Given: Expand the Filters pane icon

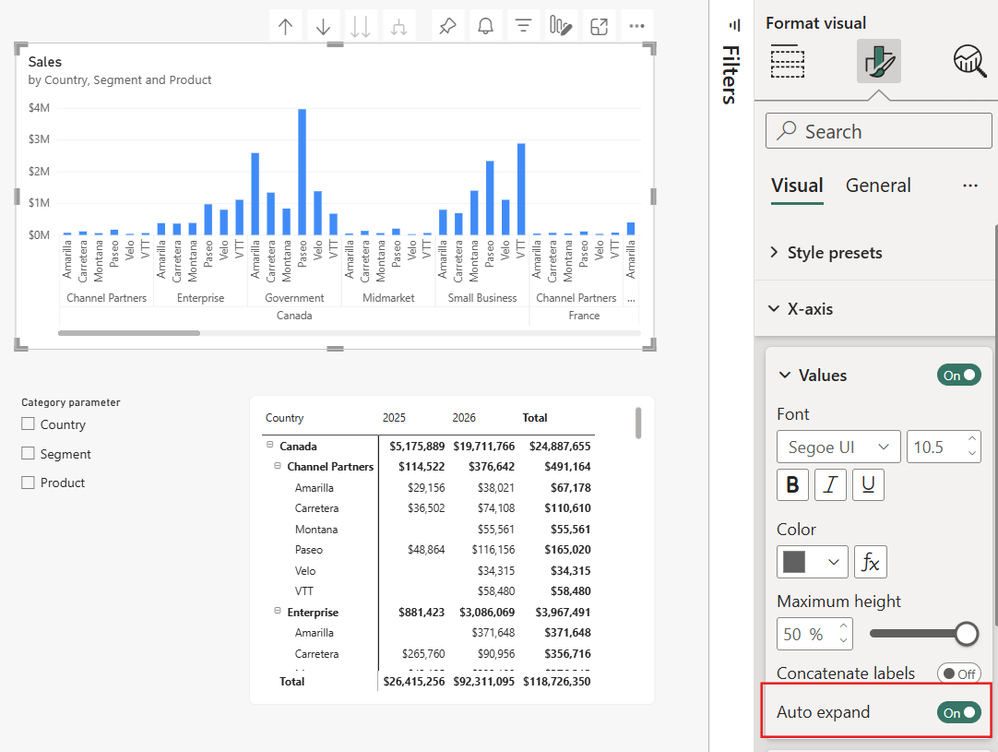Looking at the screenshot, I should 734,25.
